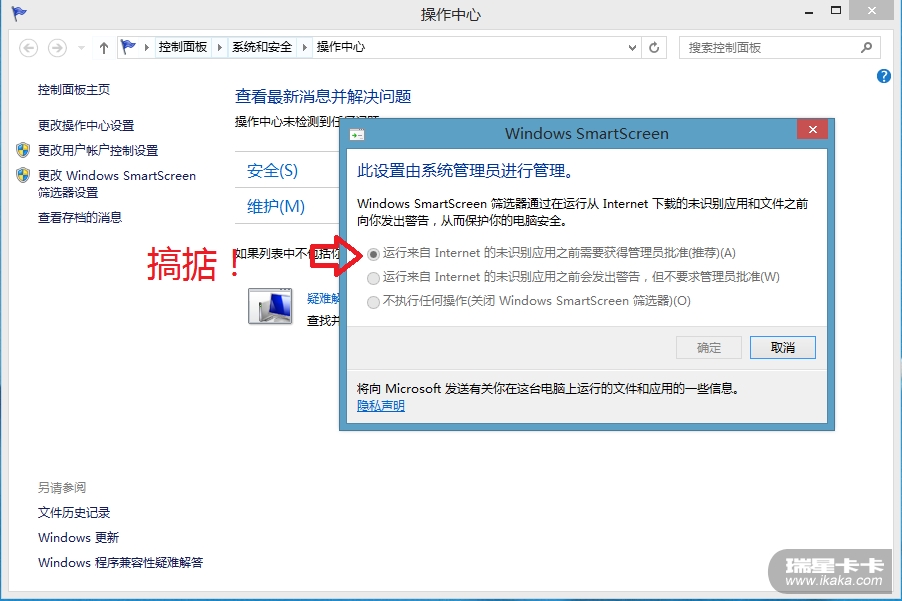This screenshot has width=902, height=601.
Task: Click the troubleshooting computer icon
Action: pyautogui.click(x=270, y=306)
